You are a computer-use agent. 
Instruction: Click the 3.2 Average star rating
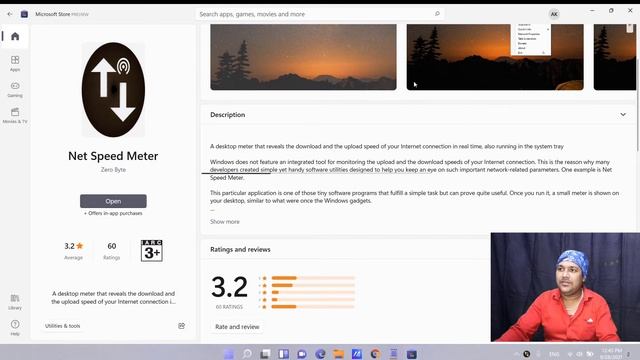73,251
